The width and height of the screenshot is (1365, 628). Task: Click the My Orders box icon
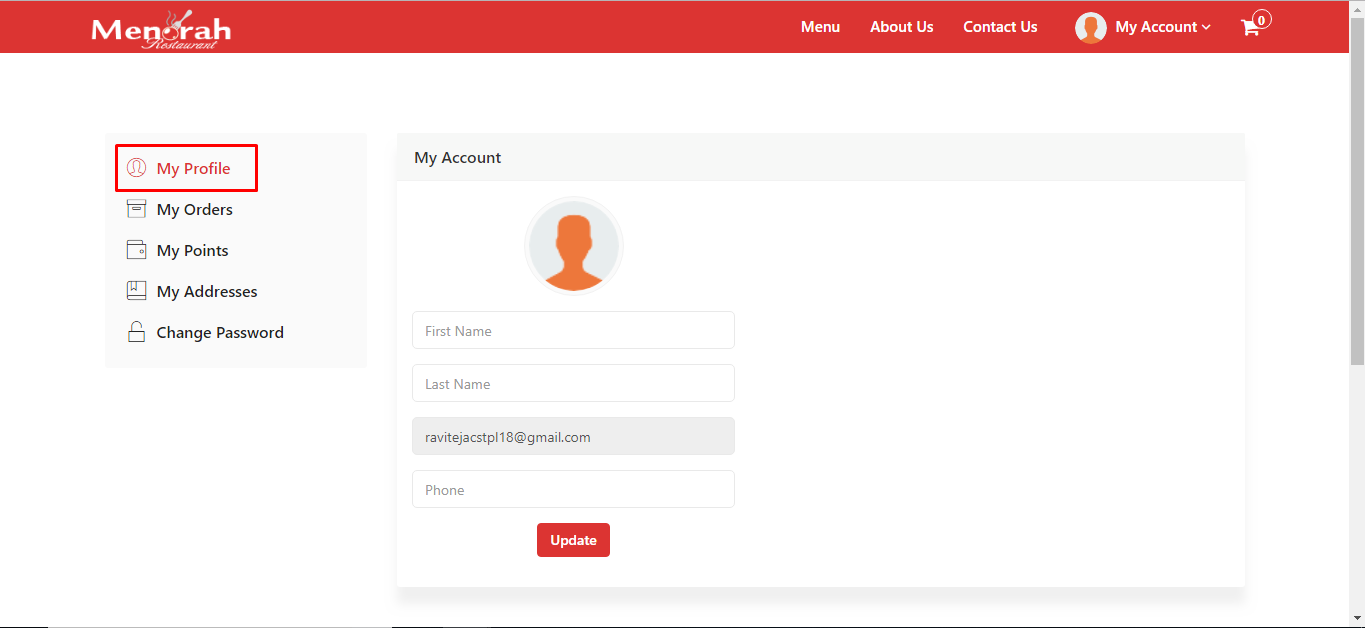tap(137, 209)
